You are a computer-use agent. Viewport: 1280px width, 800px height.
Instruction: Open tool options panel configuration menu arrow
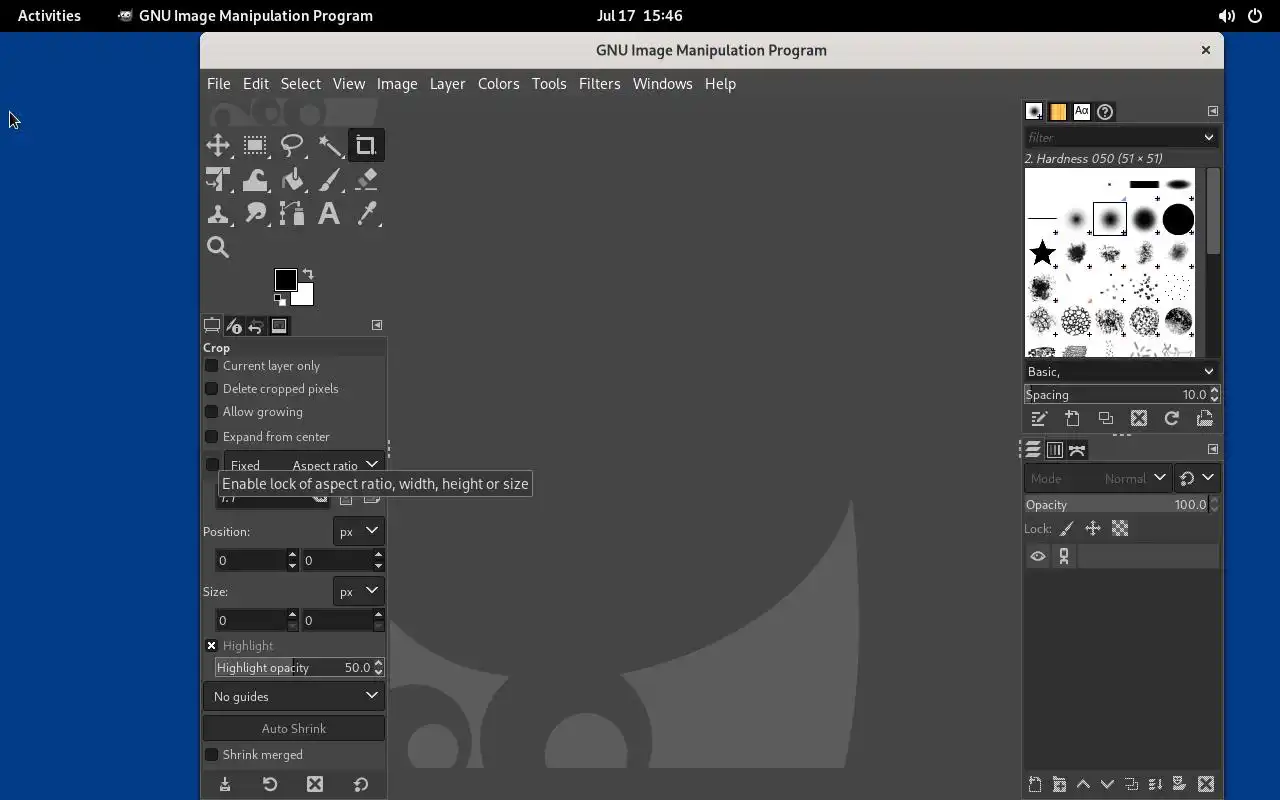(377, 325)
